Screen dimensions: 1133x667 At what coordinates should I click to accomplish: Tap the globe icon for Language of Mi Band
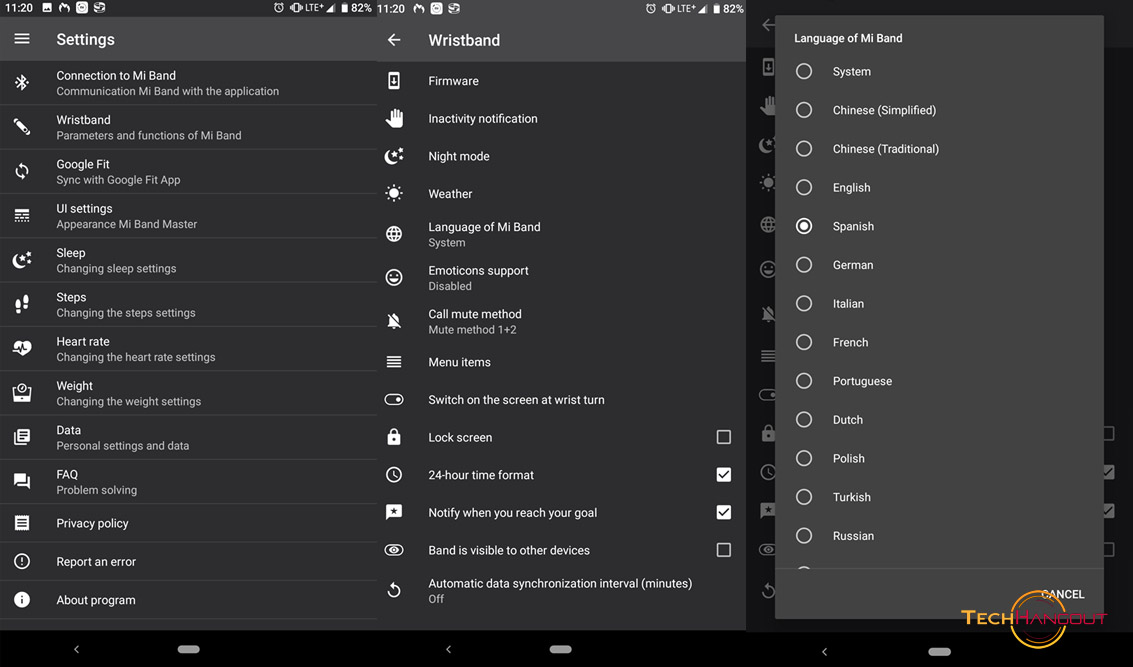point(394,233)
